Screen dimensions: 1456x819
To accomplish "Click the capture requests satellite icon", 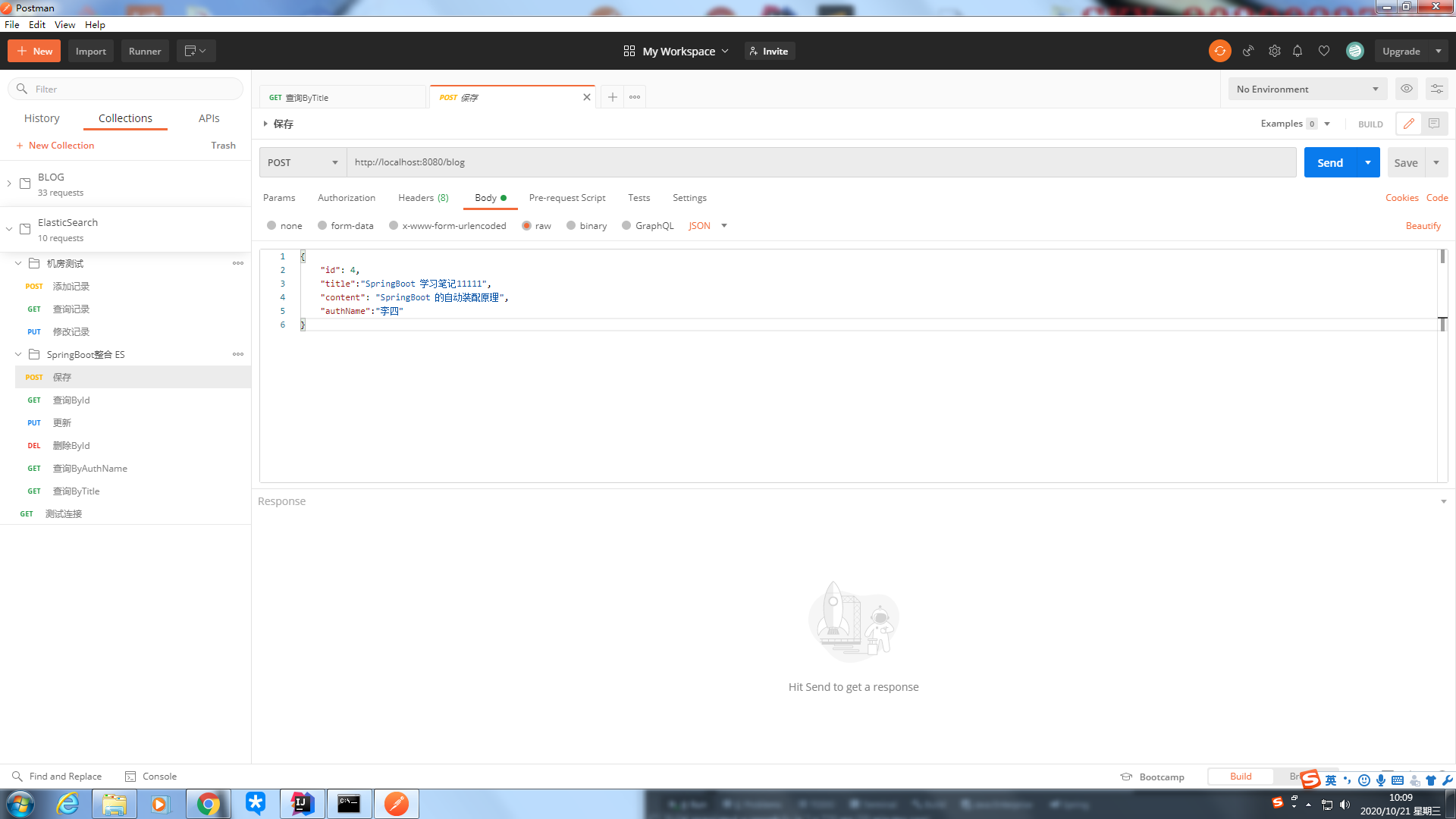I will [x=1247, y=51].
